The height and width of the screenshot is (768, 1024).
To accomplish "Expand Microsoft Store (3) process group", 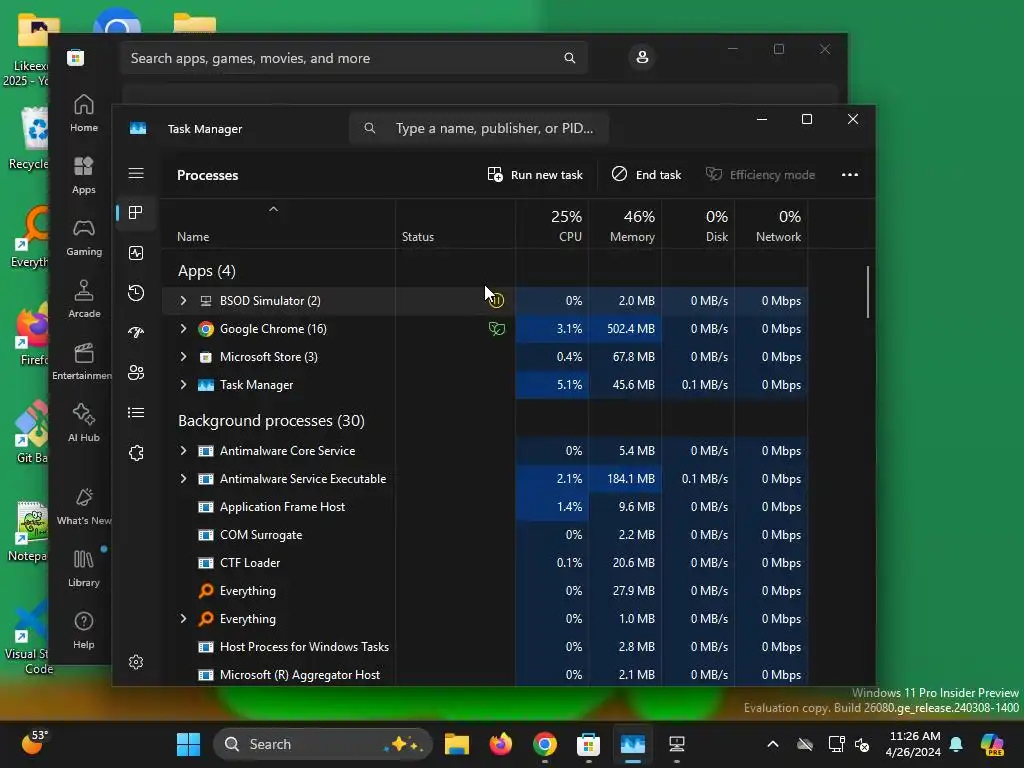I will click(184, 357).
